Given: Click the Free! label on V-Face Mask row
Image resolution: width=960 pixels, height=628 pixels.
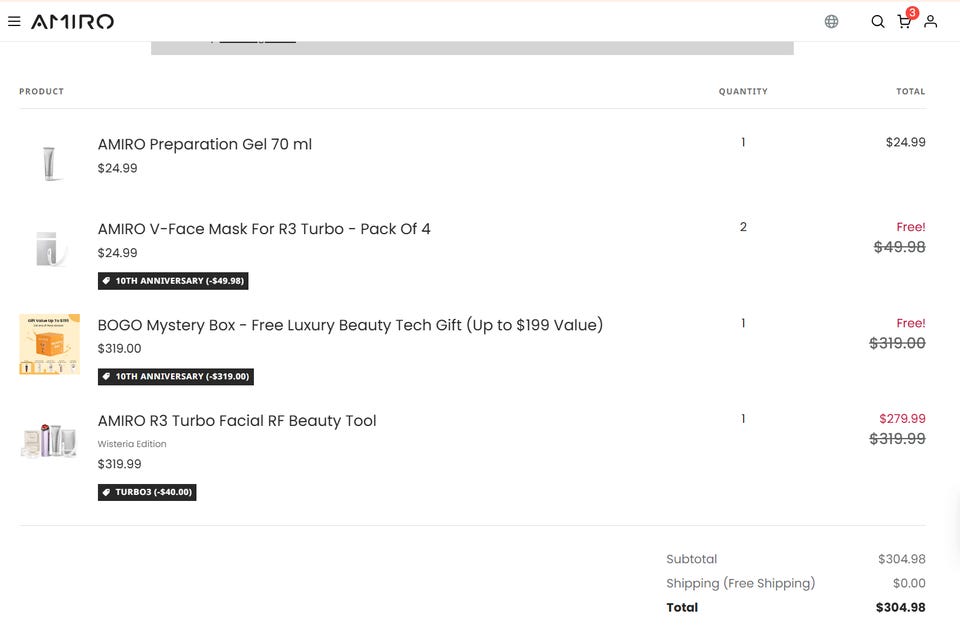Looking at the screenshot, I should tap(911, 227).
